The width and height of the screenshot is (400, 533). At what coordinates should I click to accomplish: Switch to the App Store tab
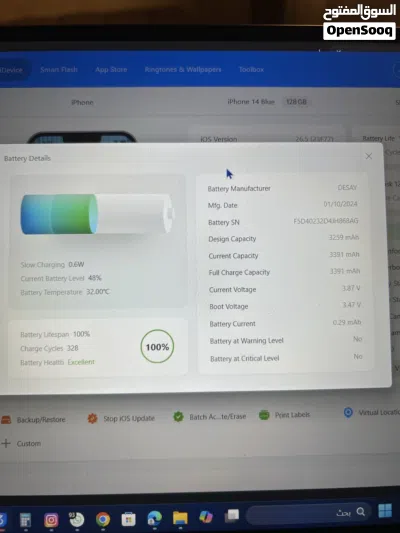(111, 70)
